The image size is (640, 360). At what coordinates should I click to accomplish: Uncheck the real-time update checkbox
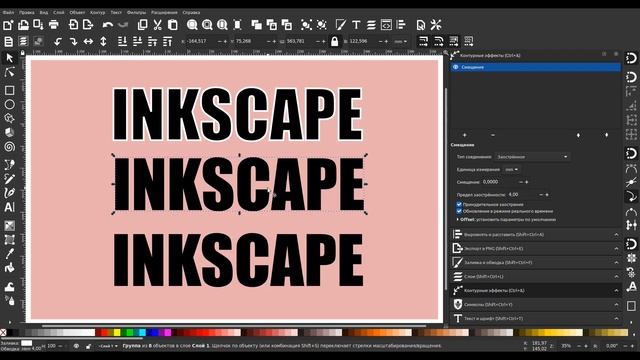click(459, 211)
